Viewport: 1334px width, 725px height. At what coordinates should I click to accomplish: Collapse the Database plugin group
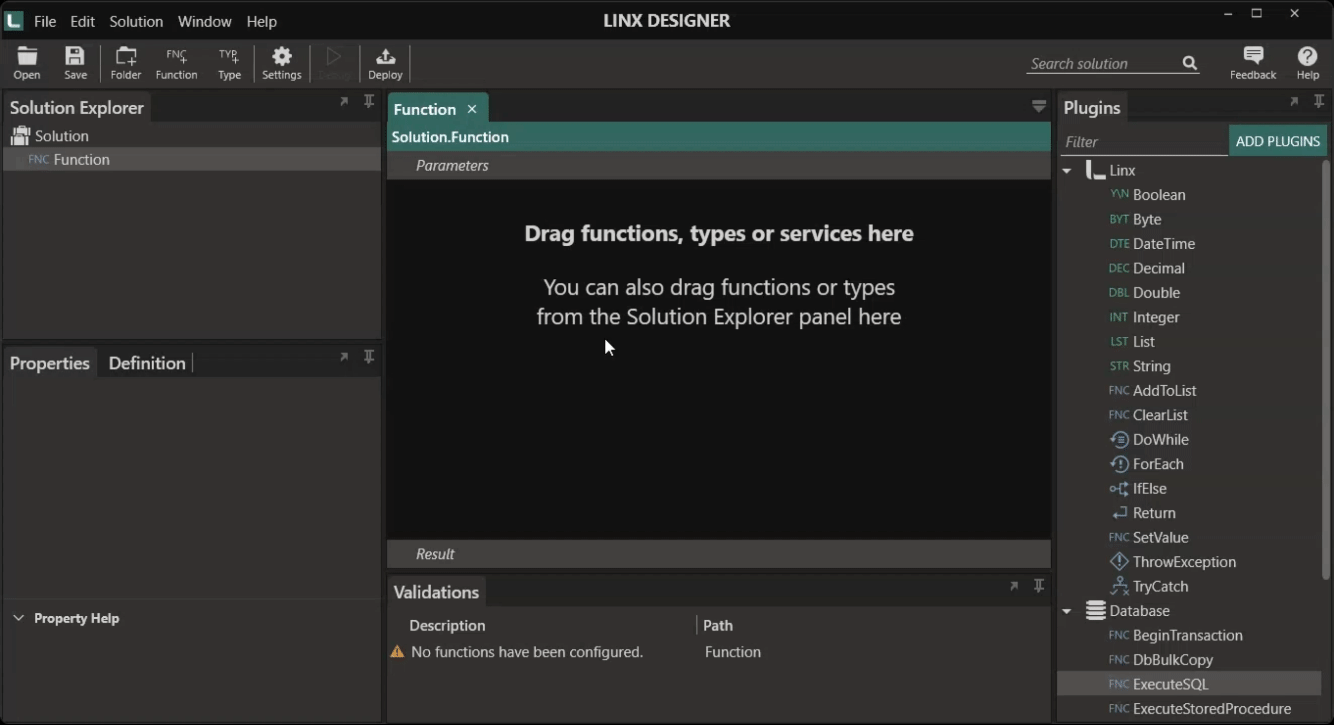tap(1067, 611)
